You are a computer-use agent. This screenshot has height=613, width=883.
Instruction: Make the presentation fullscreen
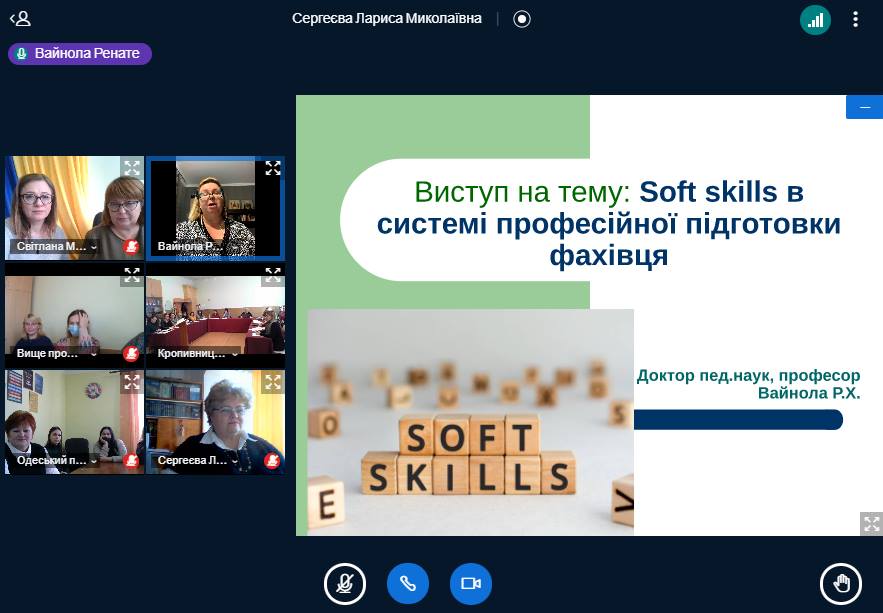(x=871, y=523)
